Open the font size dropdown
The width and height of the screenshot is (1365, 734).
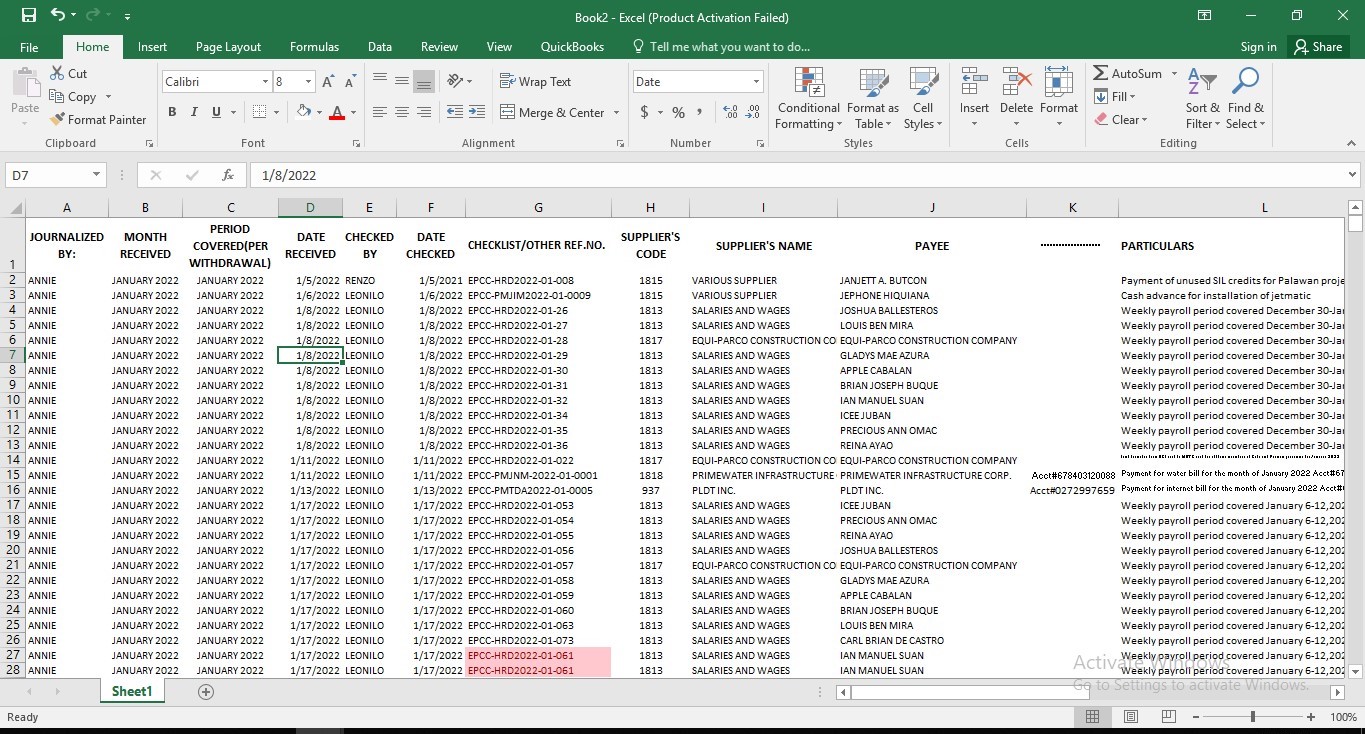pyautogui.click(x=308, y=82)
